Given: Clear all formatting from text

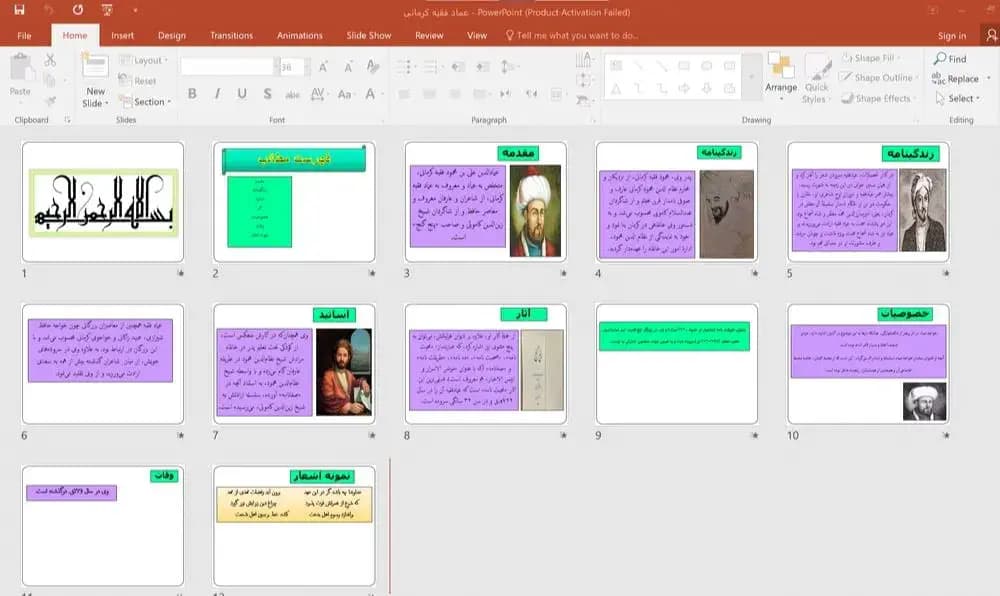Looking at the screenshot, I should click(x=372, y=67).
